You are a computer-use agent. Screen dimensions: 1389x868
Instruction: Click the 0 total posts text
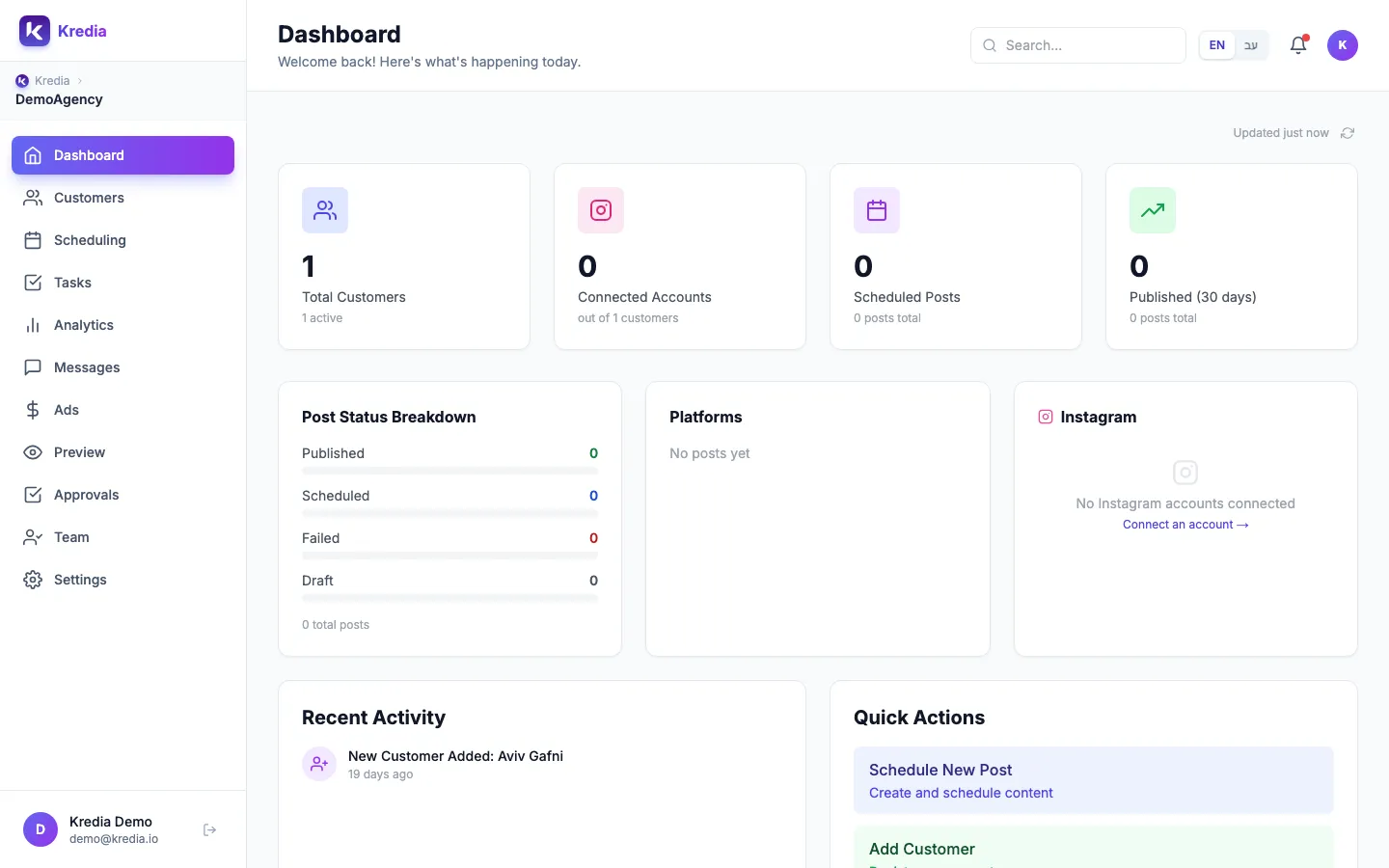(336, 625)
